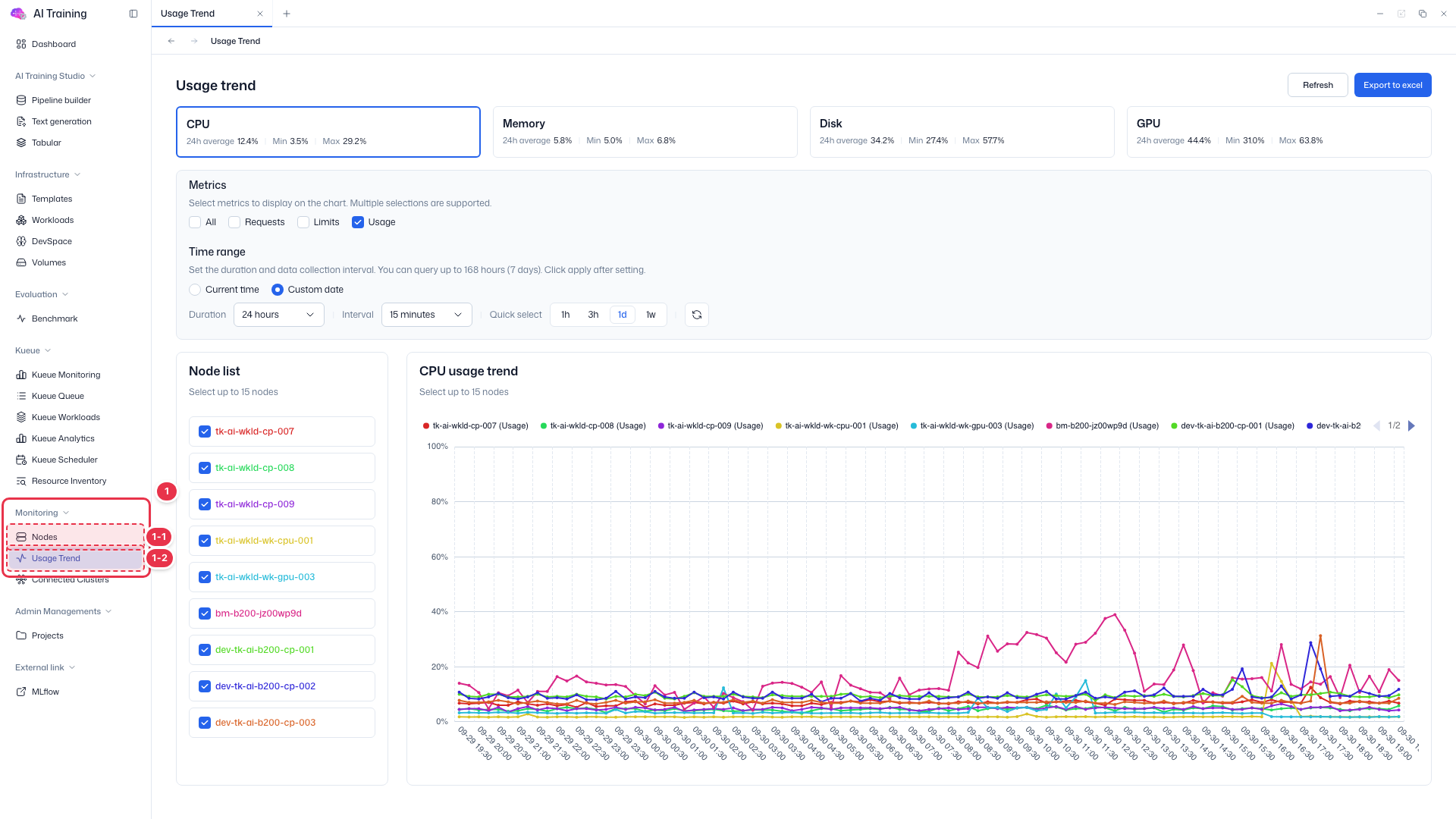Collapse the AI Training Studio section

(x=55, y=76)
